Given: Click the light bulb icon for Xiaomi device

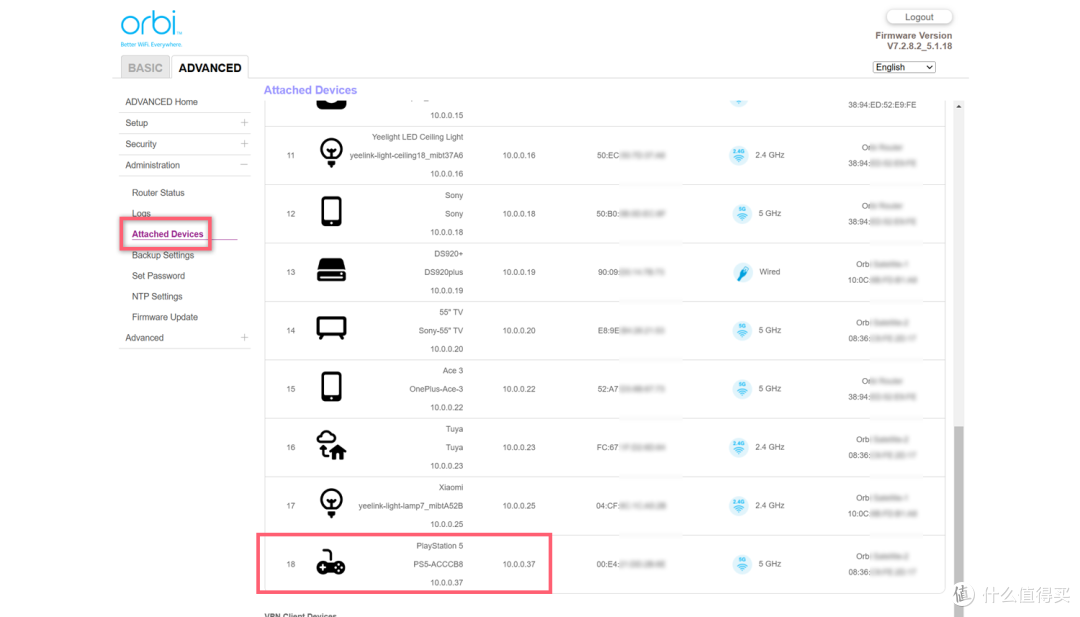Looking at the screenshot, I should pos(331,503).
